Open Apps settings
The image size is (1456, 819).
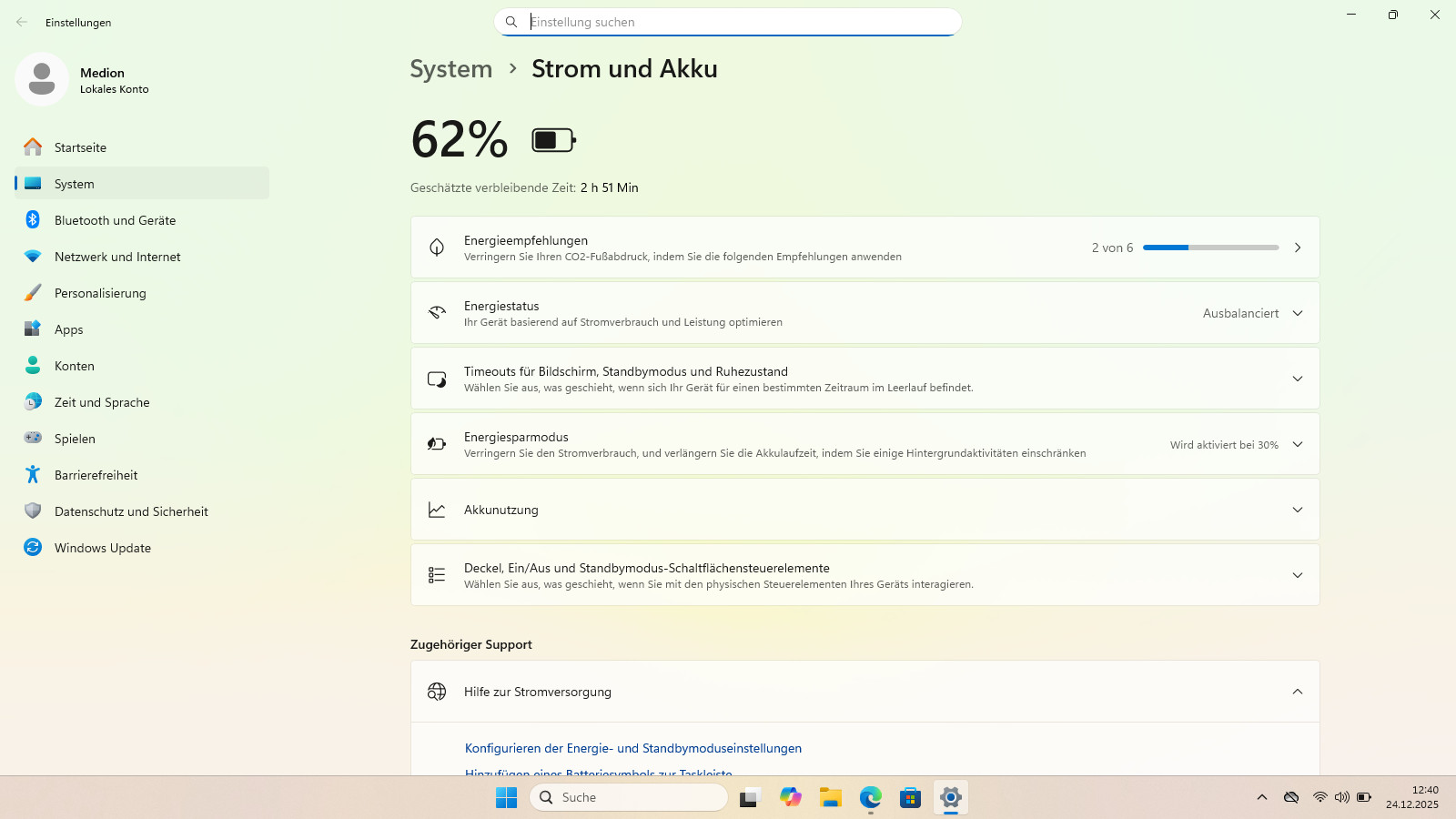[142, 329]
